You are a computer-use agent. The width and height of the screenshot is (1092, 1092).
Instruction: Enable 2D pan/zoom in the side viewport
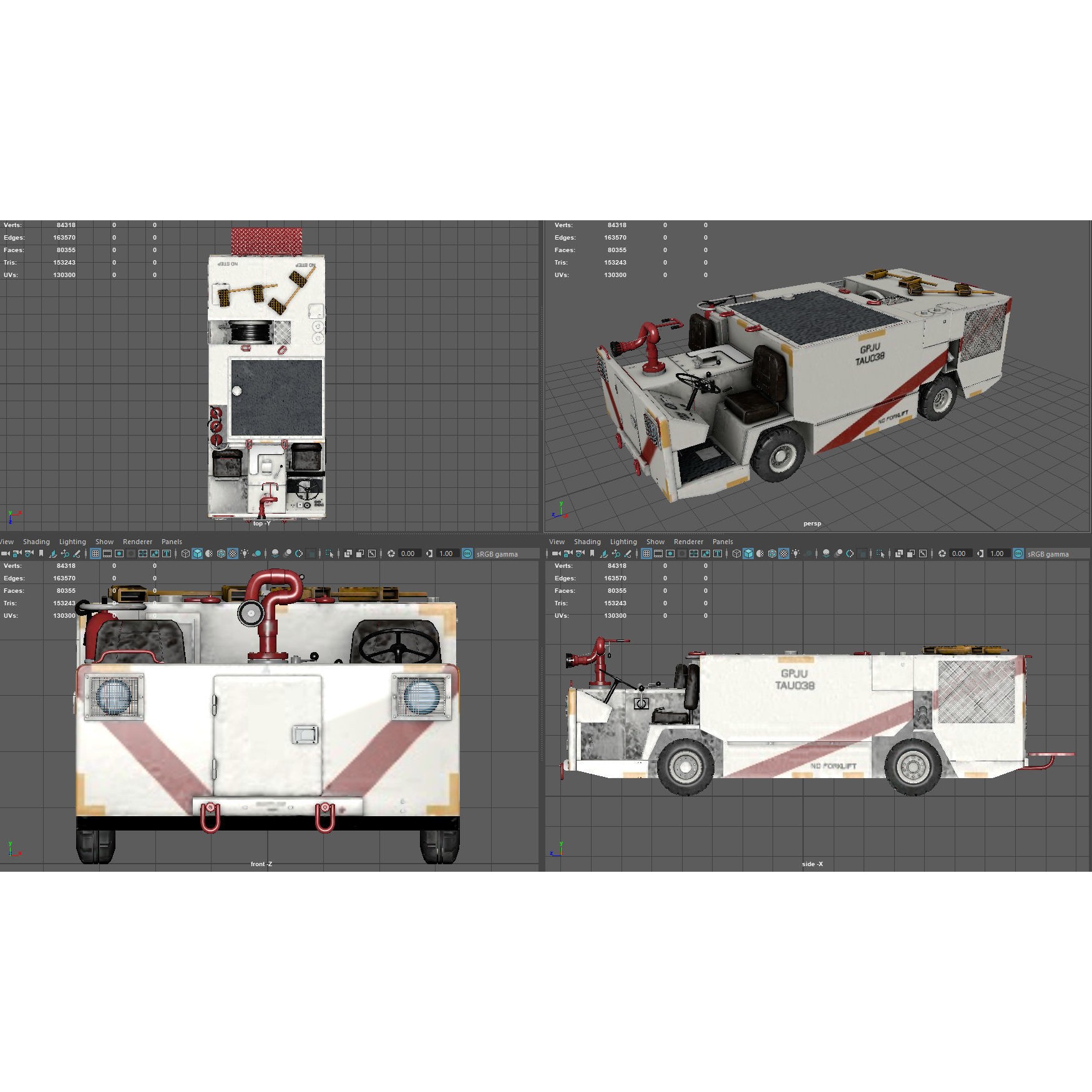(615, 553)
